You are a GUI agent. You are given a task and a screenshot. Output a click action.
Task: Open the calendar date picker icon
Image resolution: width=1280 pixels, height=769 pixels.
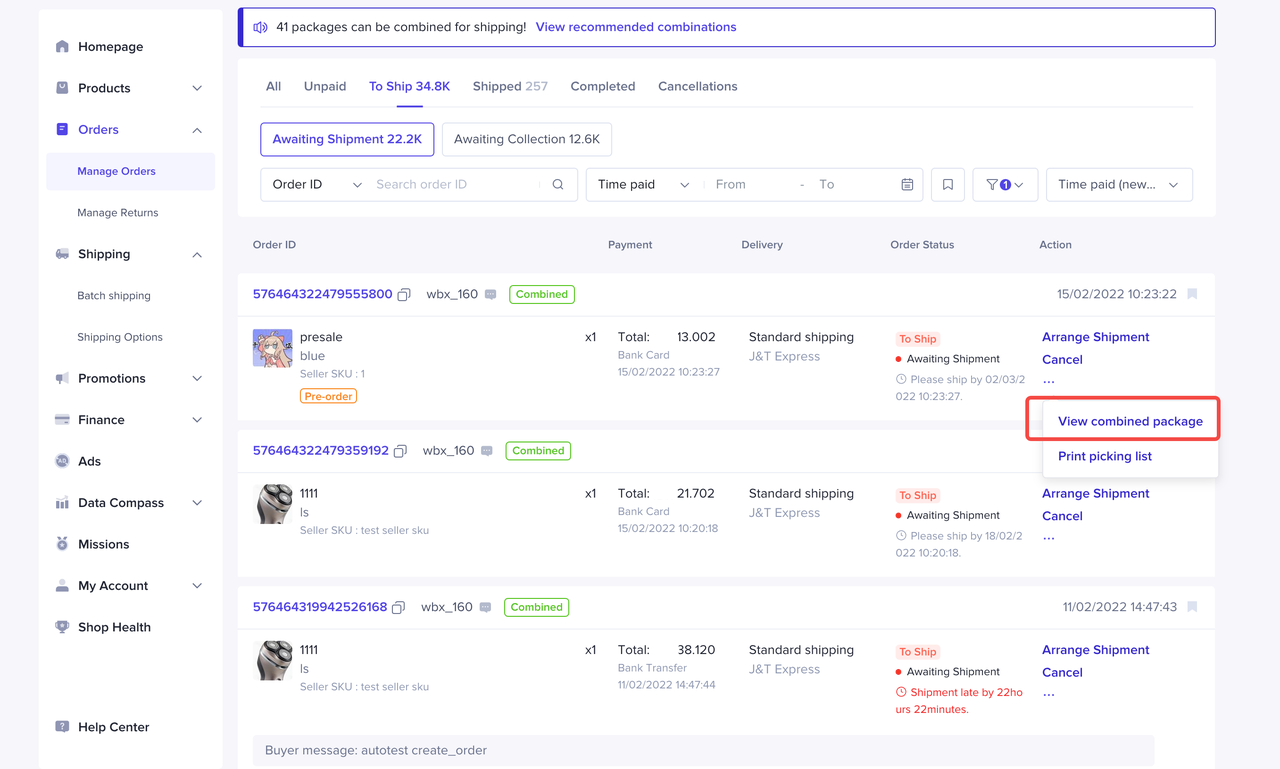coord(907,184)
